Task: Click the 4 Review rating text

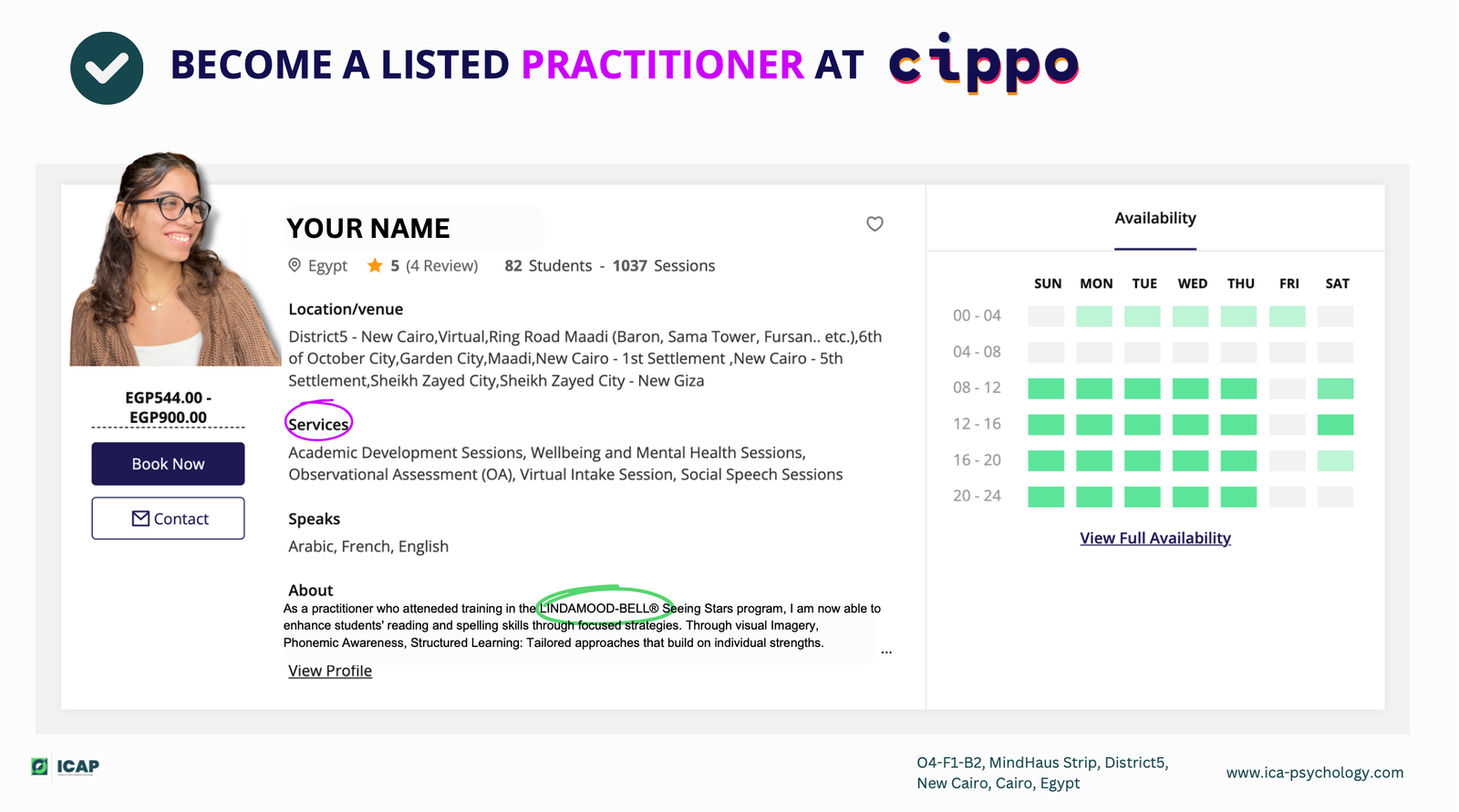Action: (x=442, y=266)
